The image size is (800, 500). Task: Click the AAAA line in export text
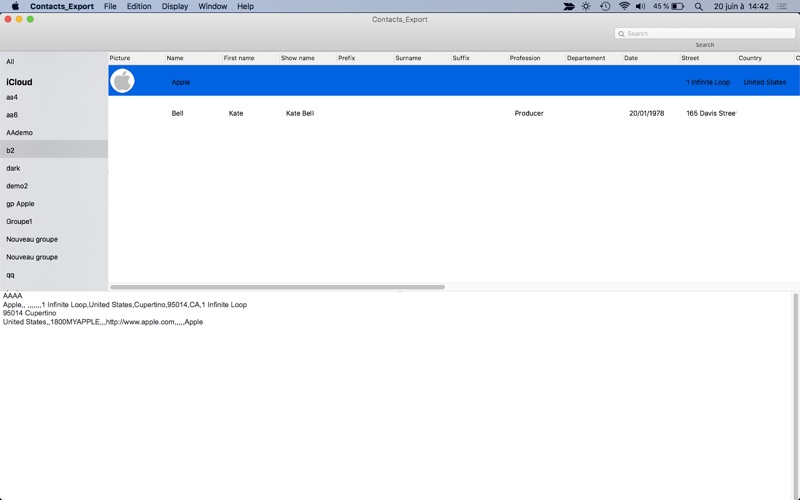coord(13,295)
